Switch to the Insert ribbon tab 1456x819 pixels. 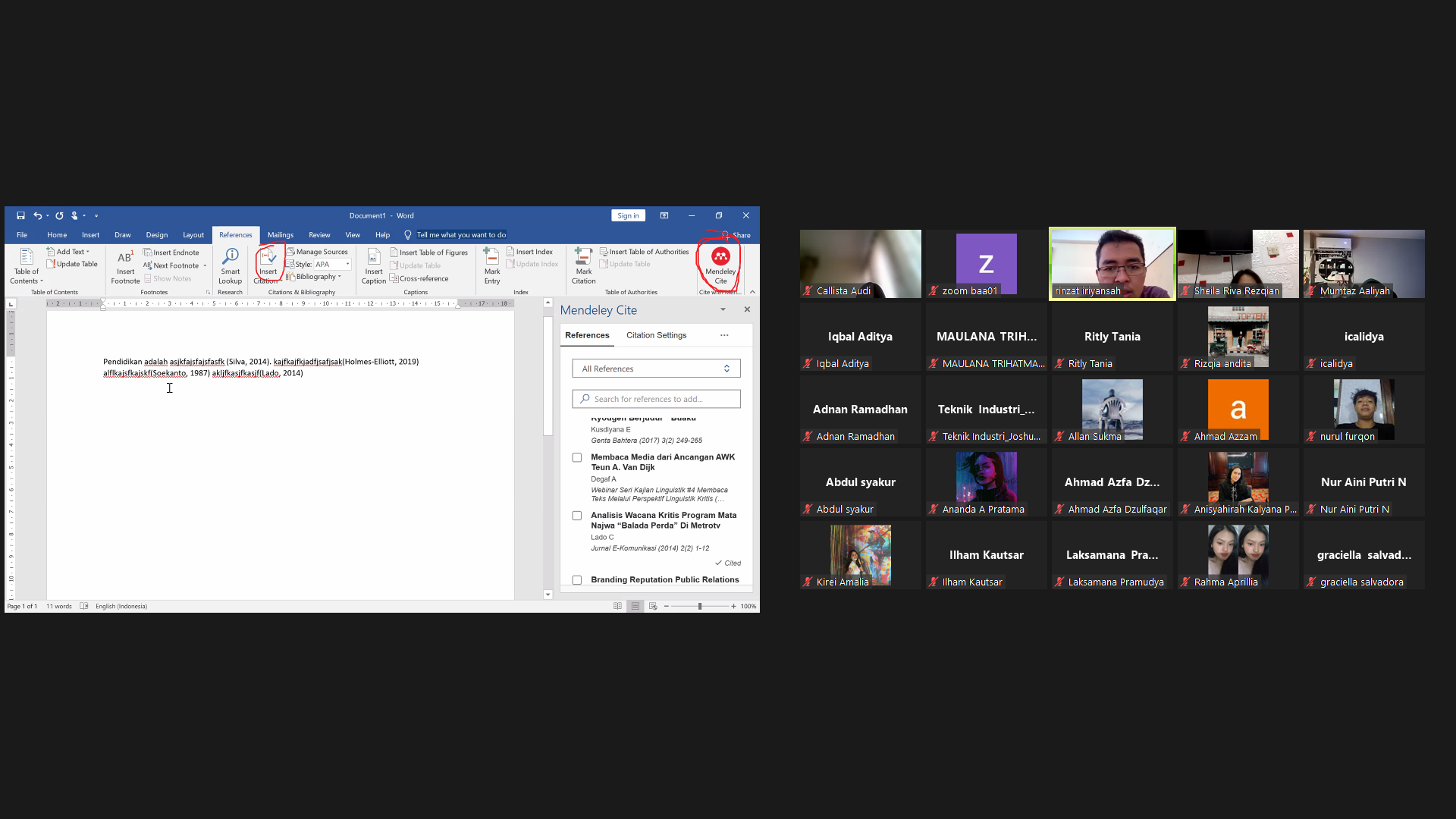click(x=91, y=235)
